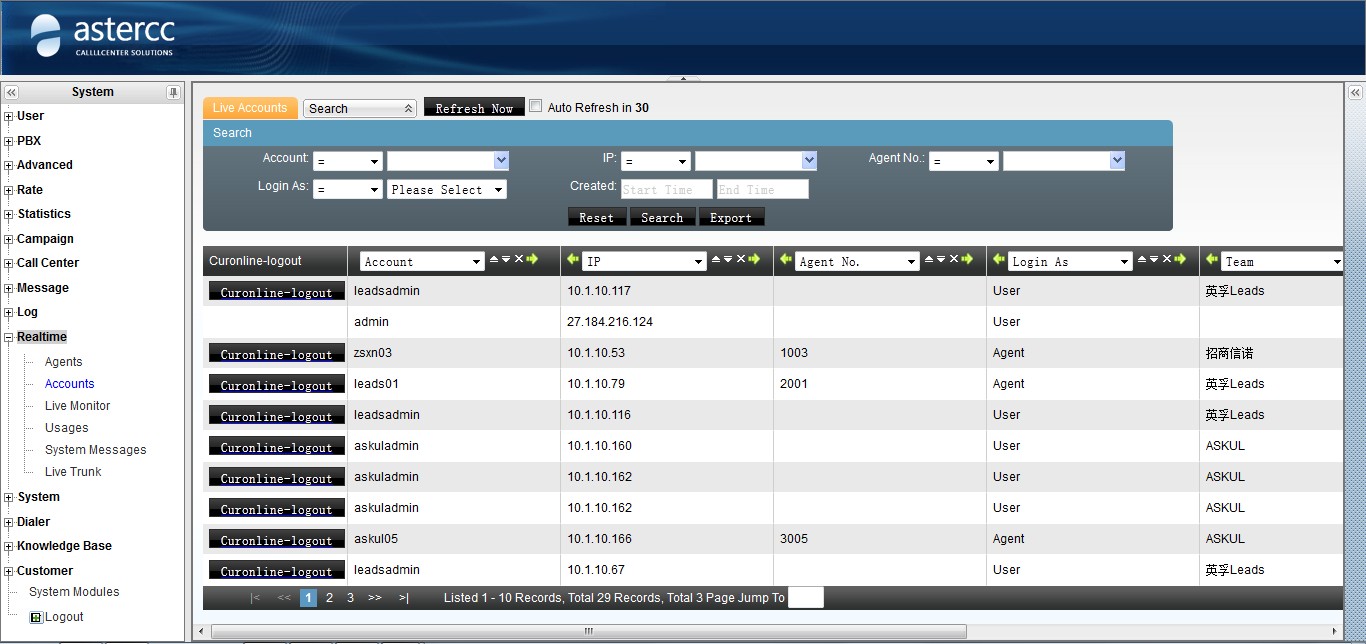Pin the System sidebar panel
This screenshot has height=644, width=1366.
coord(173,92)
